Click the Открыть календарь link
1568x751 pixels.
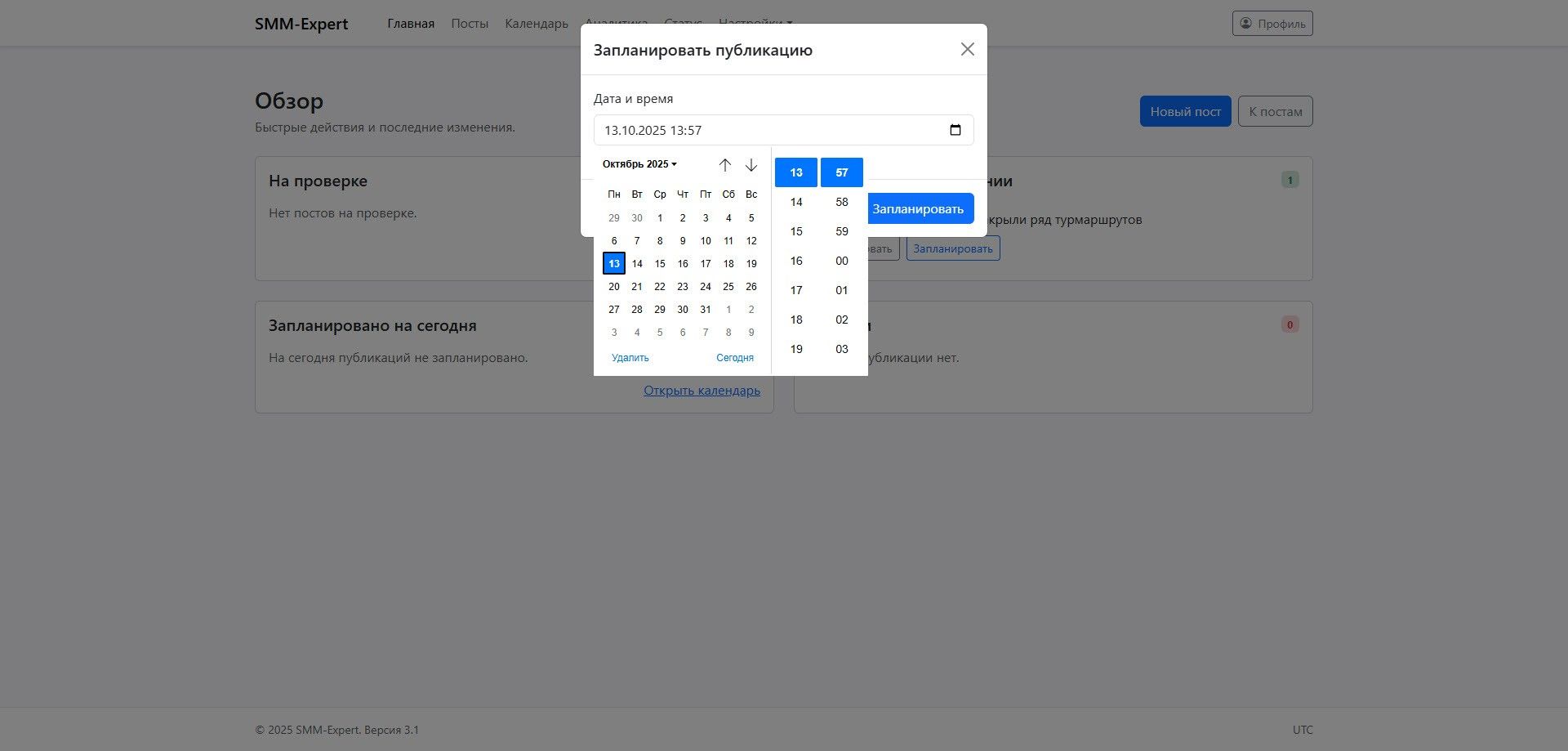tap(702, 391)
